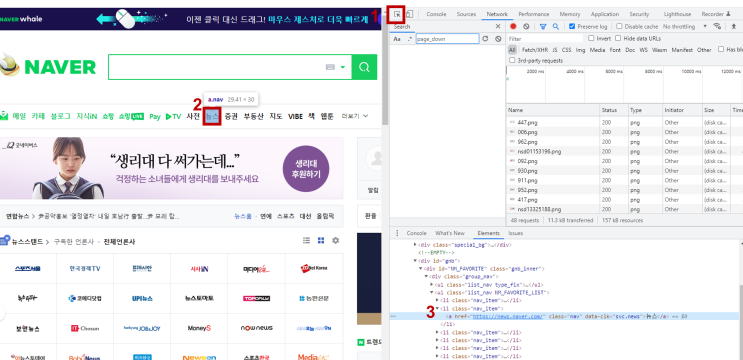The image size is (743, 360).
Task: Open the Lighthouse tab
Action: (678, 14)
